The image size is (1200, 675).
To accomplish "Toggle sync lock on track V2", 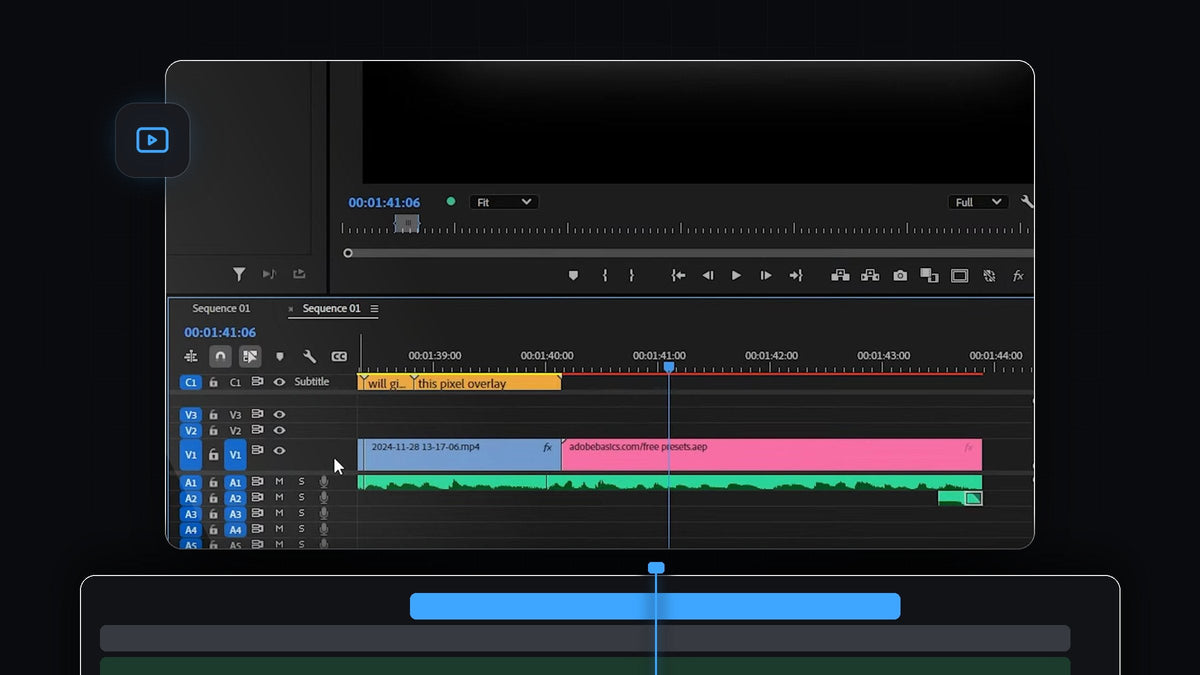I will click(x=257, y=430).
